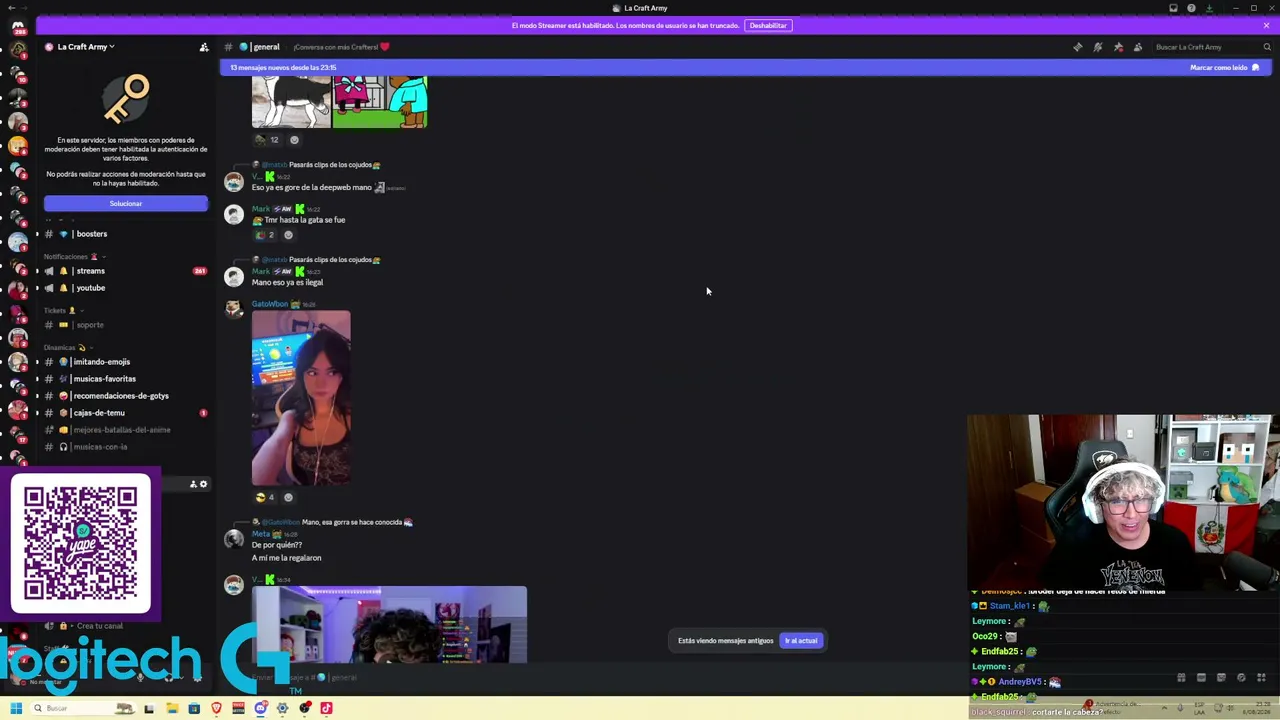Dismiss the Streamer mode banner
The image size is (1280, 720).
(x=1266, y=25)
